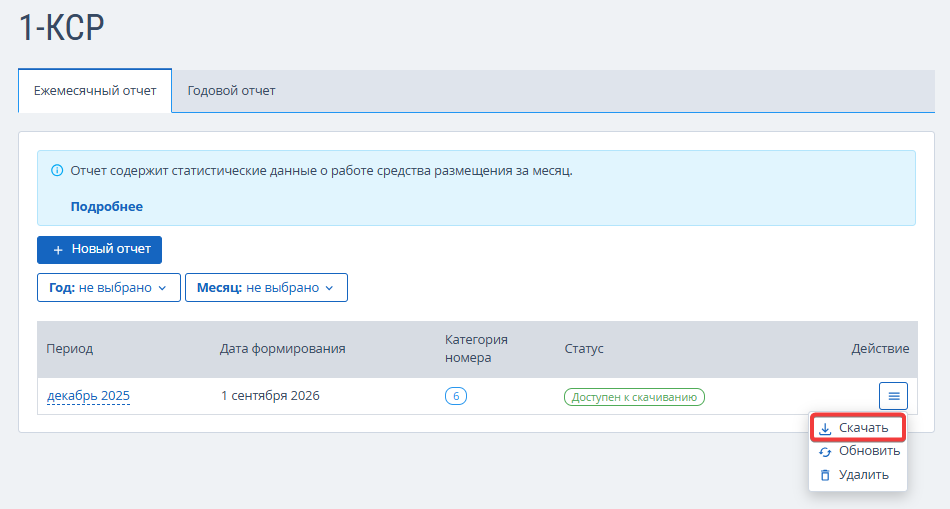Screen dimensions: 950x509
Task: Open the hamburger action menu button
Action: pyautogui.click(x=893, y=396)
